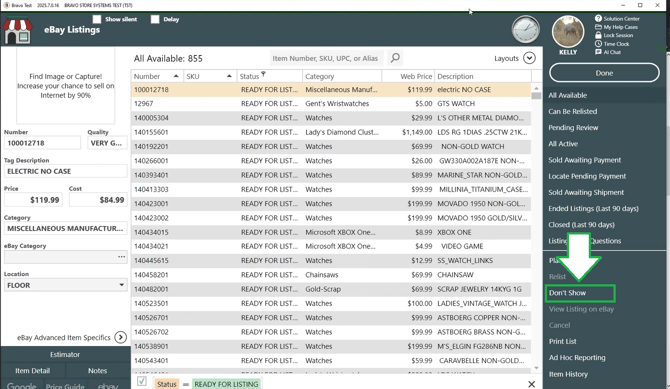Select Closed (Last 90 days)
670x389 pixels.
pos(581,225)
